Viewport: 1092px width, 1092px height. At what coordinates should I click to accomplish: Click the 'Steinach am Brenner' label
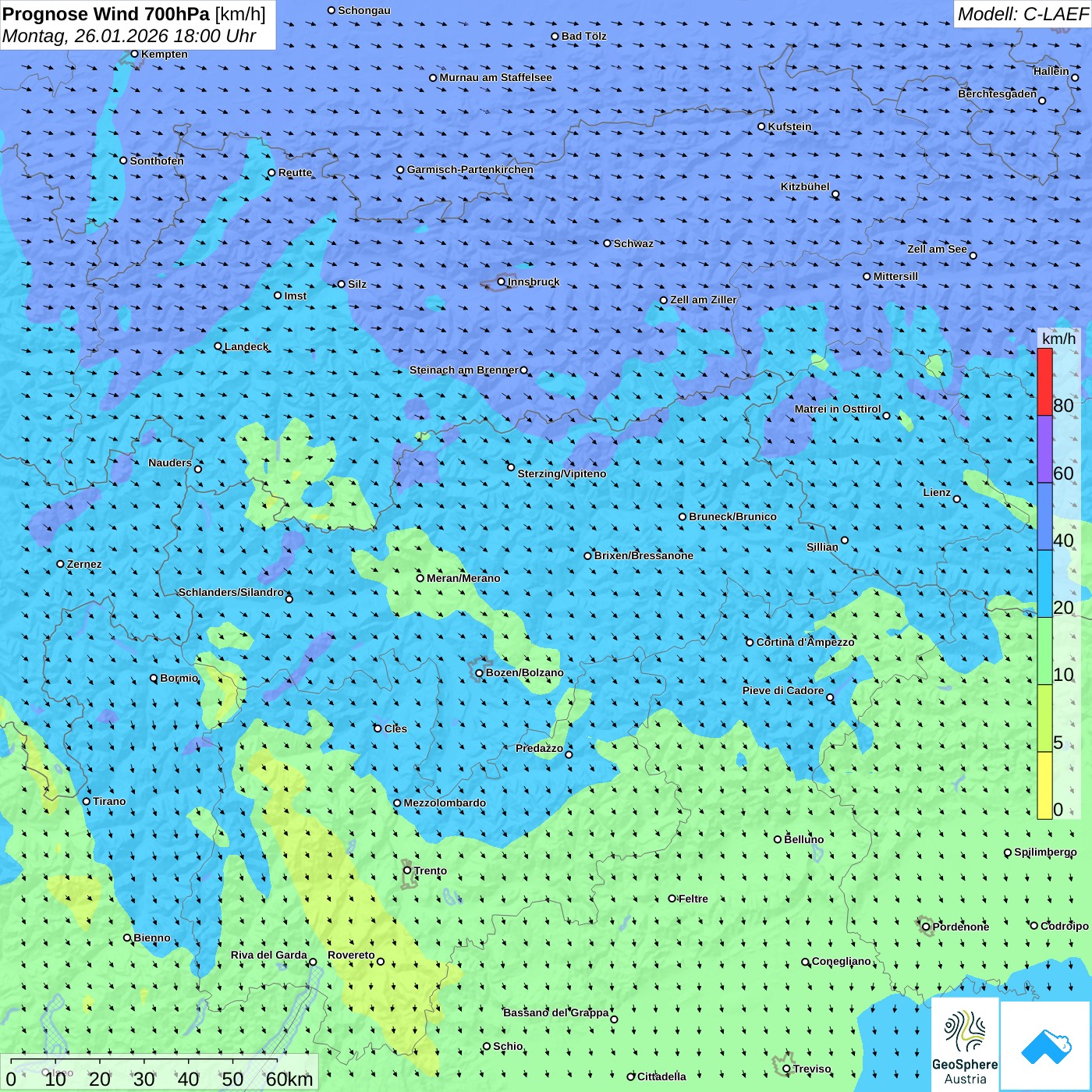(x=464, y=370)
